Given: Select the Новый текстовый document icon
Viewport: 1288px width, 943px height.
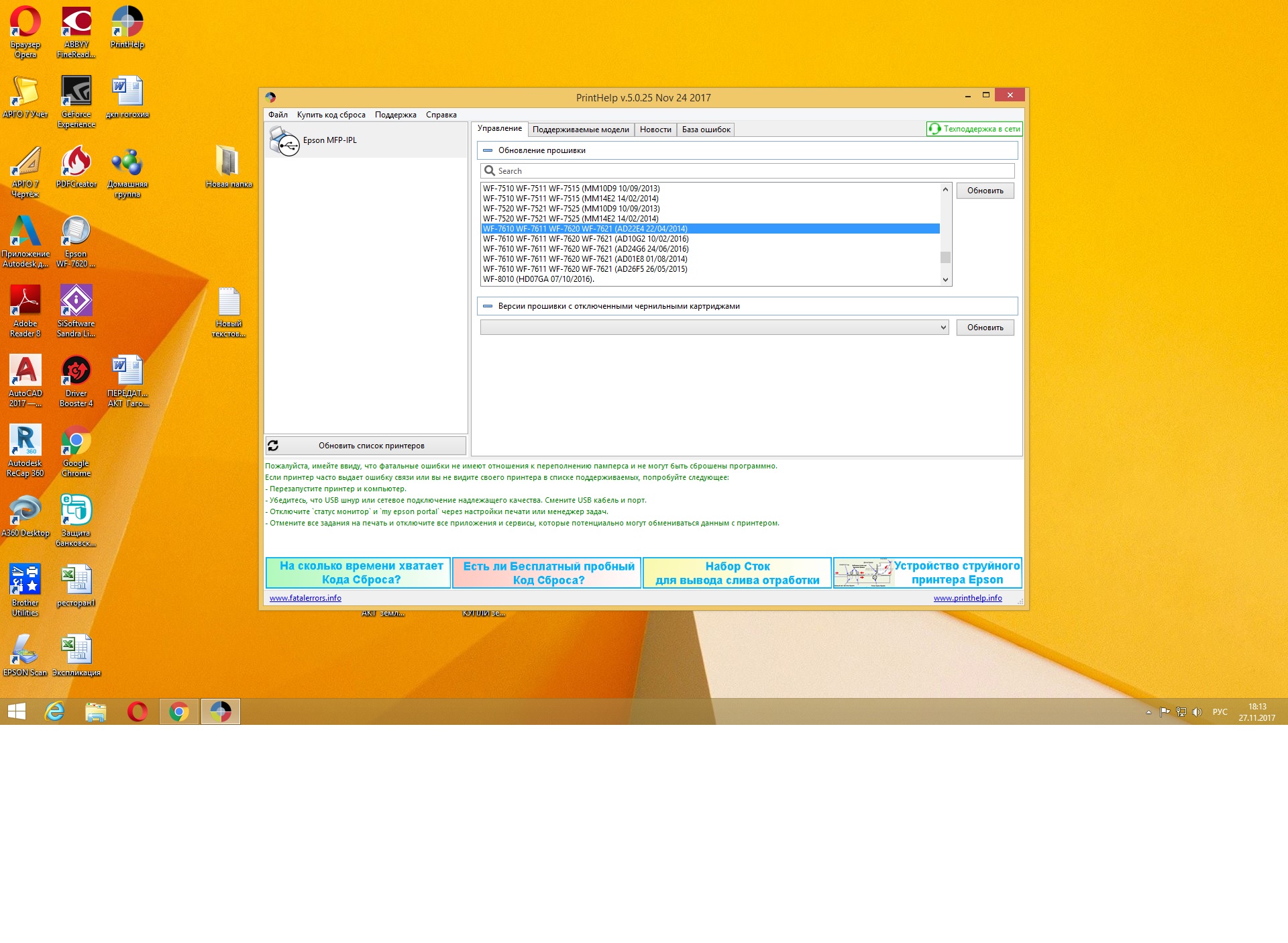Looking at the screenshot, I should (x=229, y=311).
